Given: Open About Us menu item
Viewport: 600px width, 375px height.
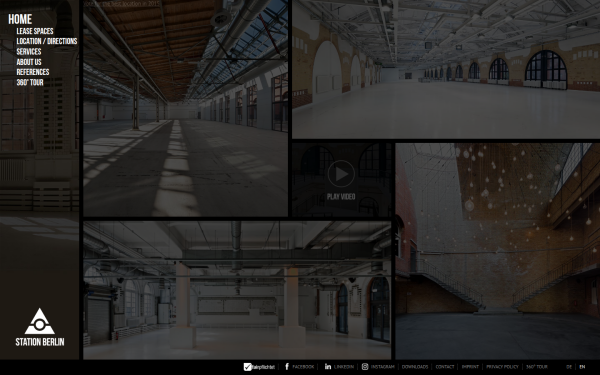Looking at the screenshot, I should 29,62.
